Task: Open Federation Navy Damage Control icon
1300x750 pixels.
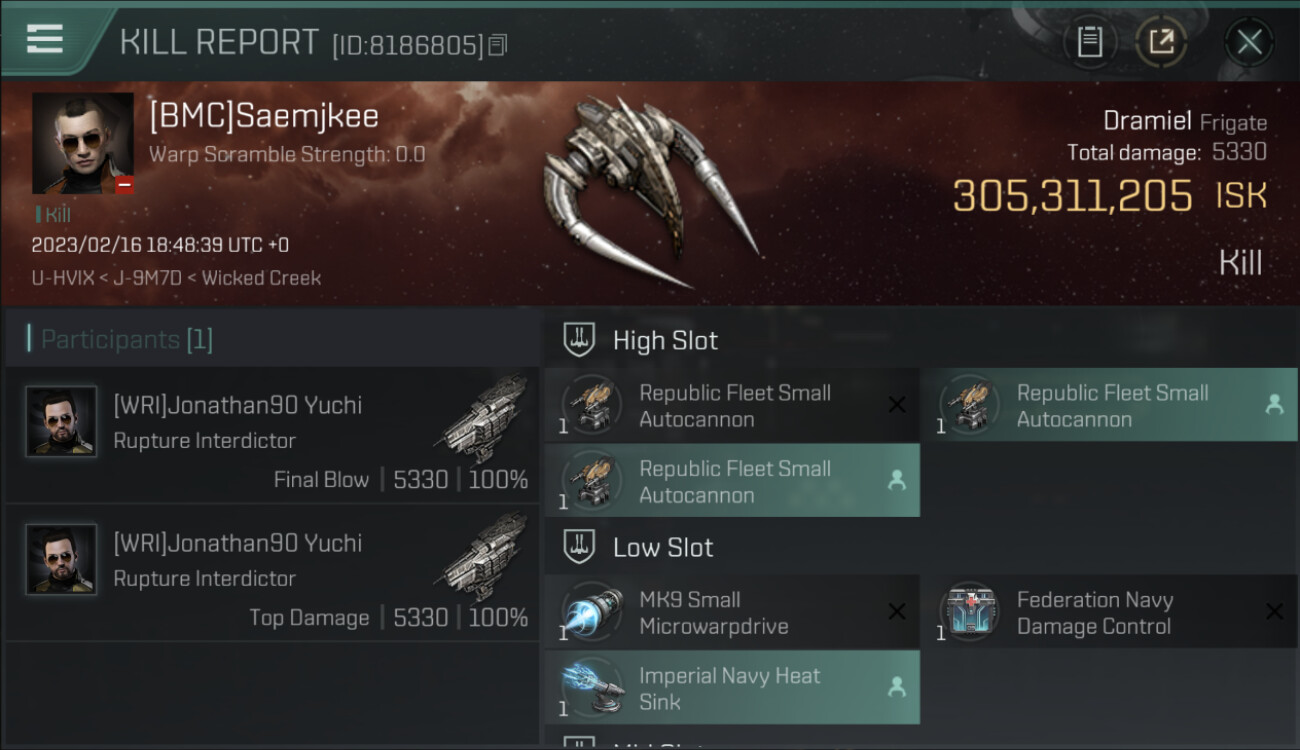Action: tap(968, 612)
